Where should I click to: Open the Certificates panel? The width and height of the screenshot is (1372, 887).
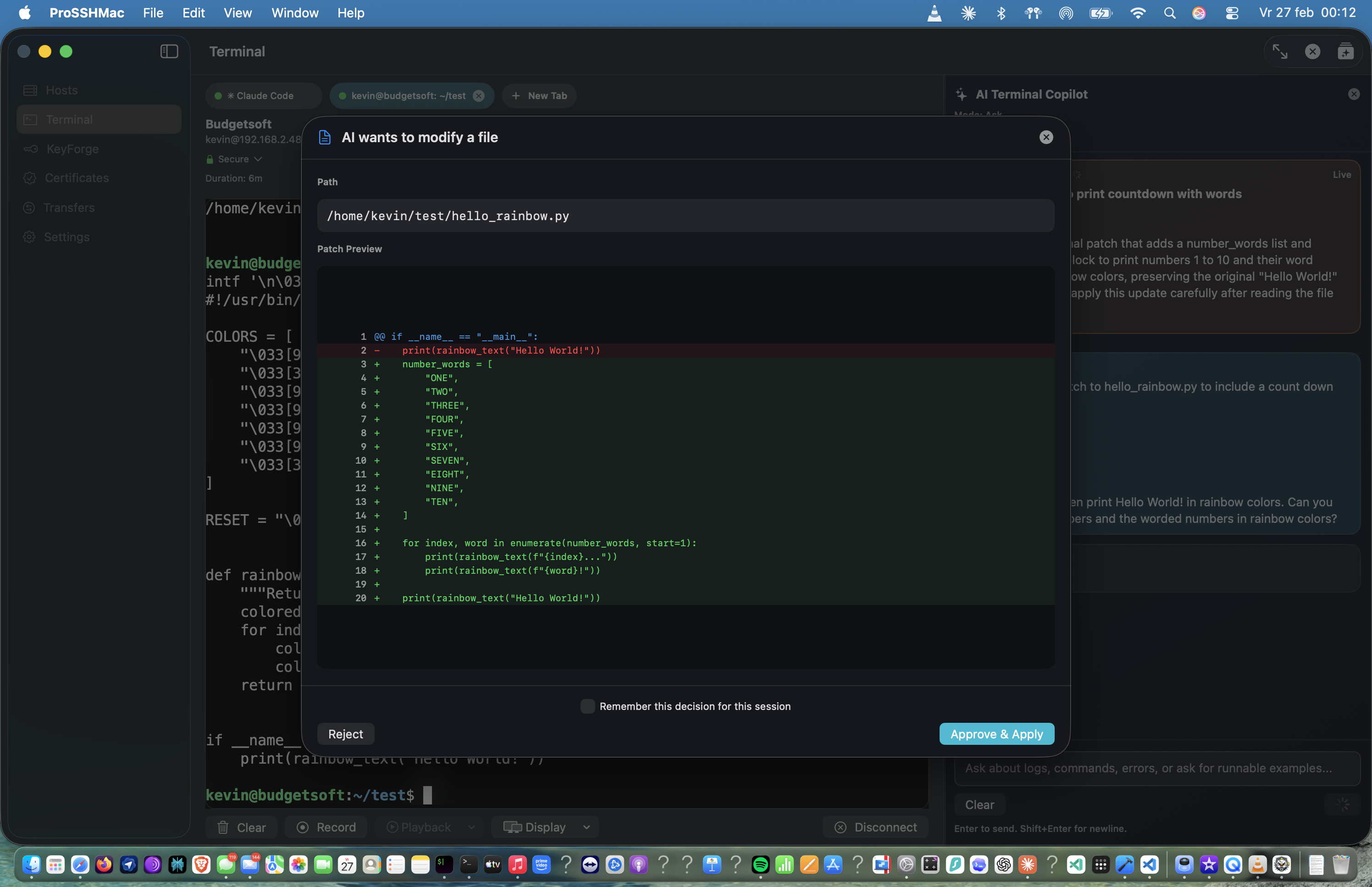pos(77,178)
